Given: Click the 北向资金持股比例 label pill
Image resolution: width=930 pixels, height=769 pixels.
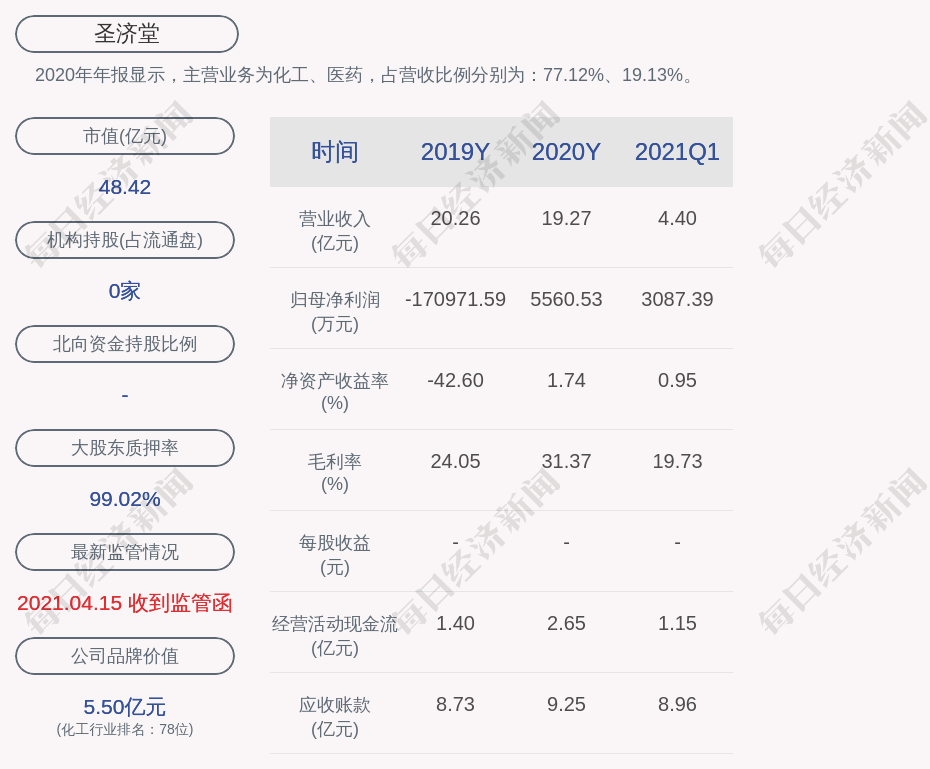Looking at the screenshot, I should tap(125, 344).
